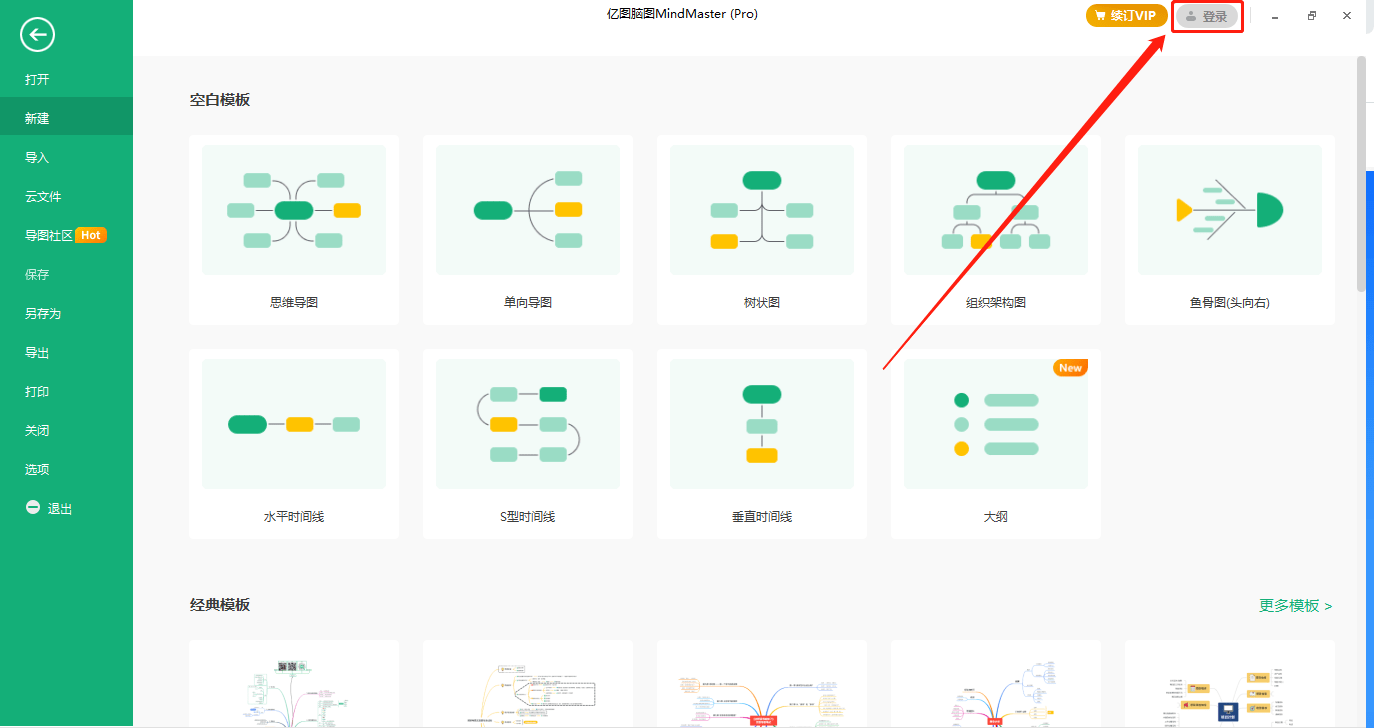Click the 登录 login button
1374x728 pixels.
point(1206,16)
